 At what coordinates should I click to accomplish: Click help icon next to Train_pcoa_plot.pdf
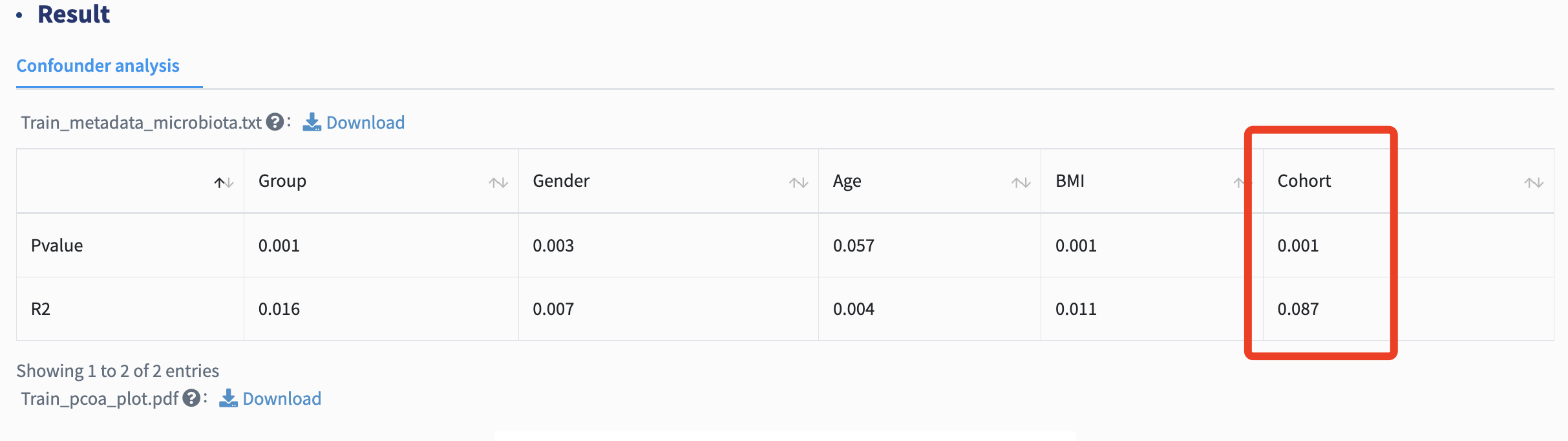point(191,398)
